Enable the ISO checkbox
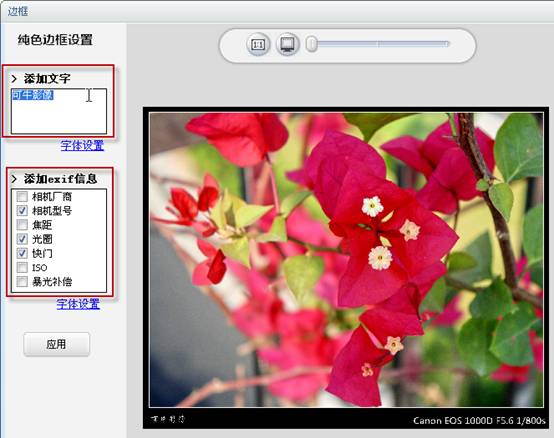The width and height of the screenshot is (554, 438). point(22,267)
